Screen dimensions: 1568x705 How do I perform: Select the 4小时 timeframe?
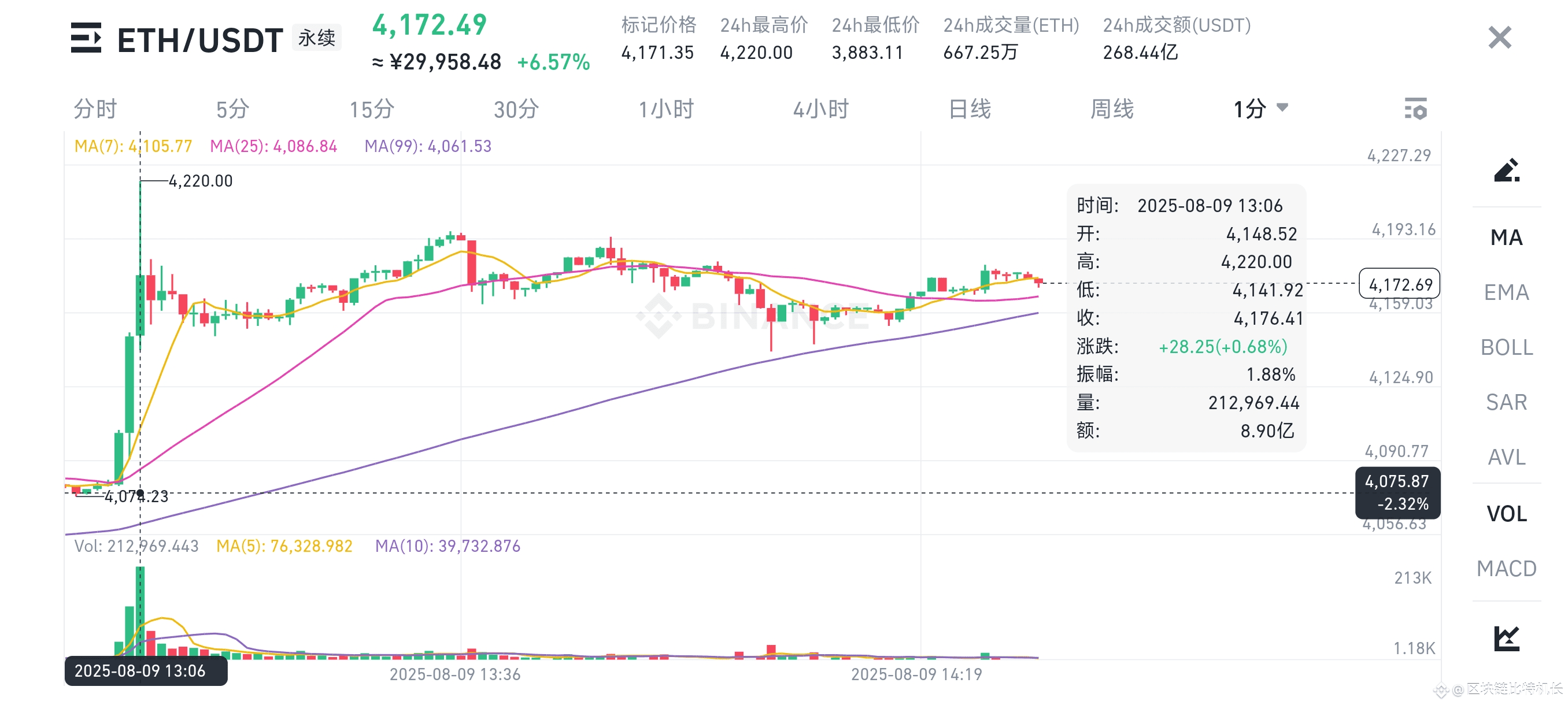823,109
